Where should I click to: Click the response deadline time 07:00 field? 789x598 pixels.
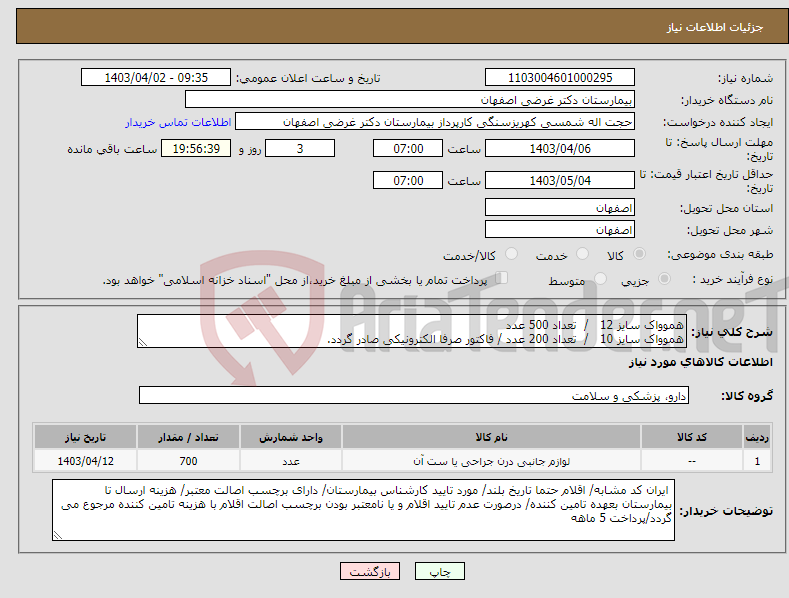[x=408, y=148]
